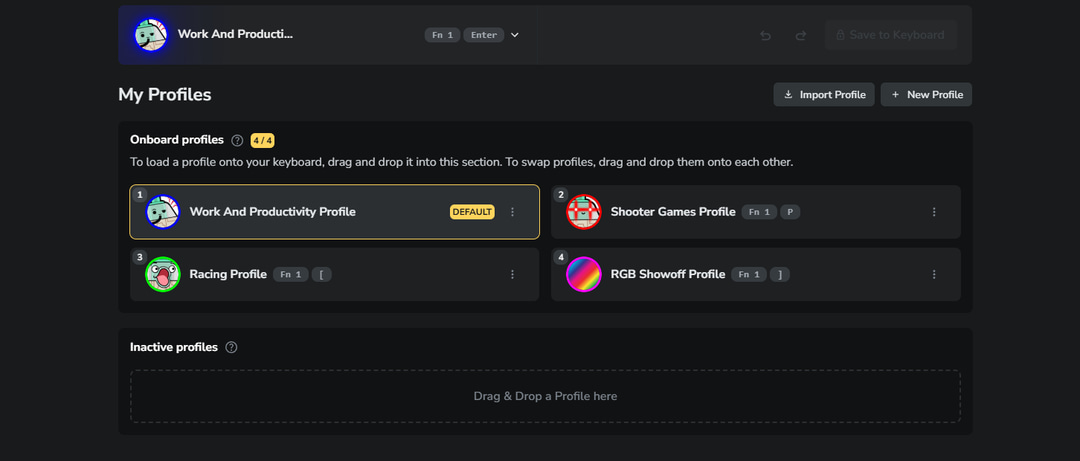The width and height of the screenshot is (1080, 461).
Task: Click the New Profile button
Action: pos(926,94)
